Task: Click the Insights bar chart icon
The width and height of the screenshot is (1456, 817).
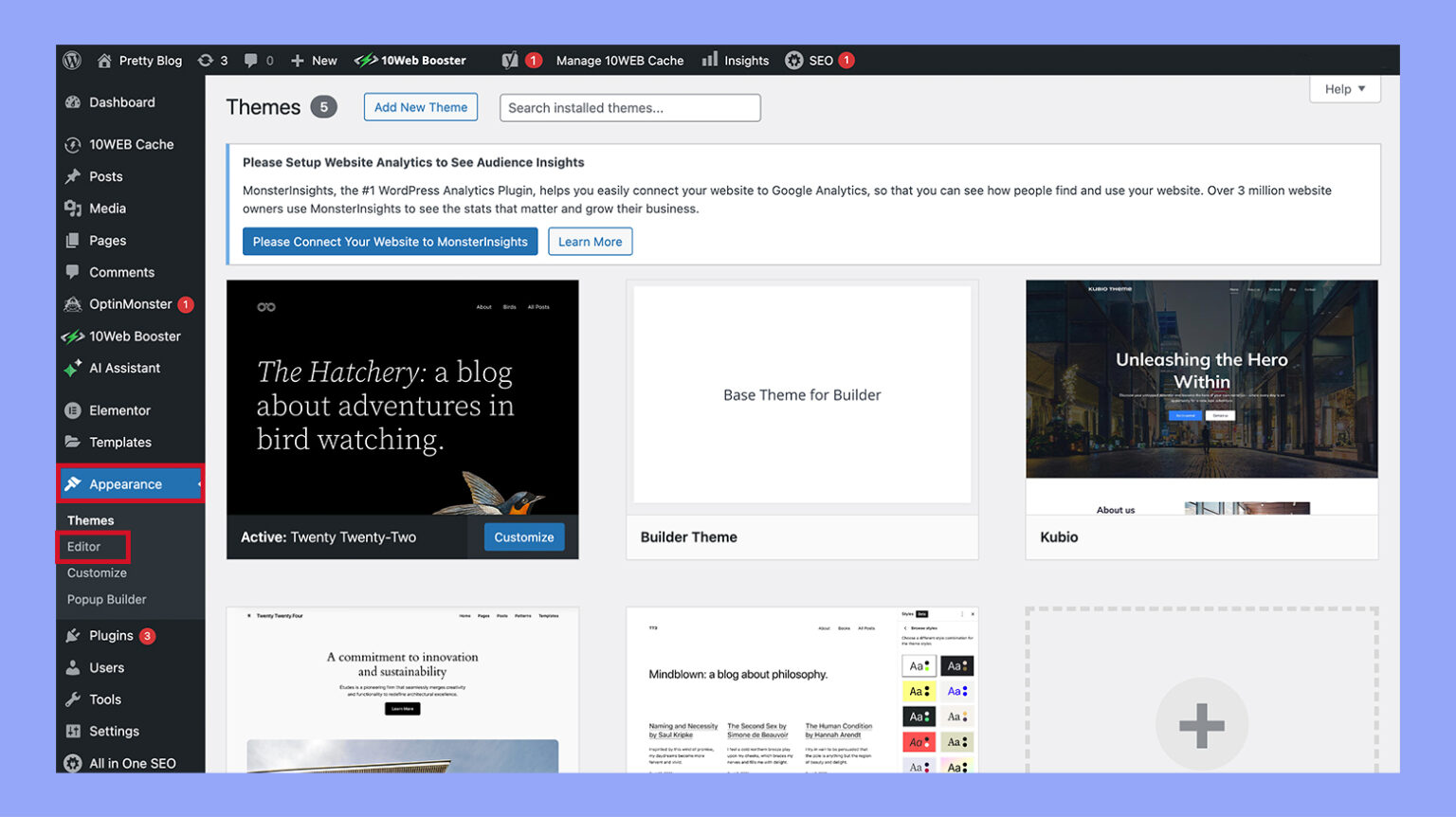Action: tap(710, 60)
